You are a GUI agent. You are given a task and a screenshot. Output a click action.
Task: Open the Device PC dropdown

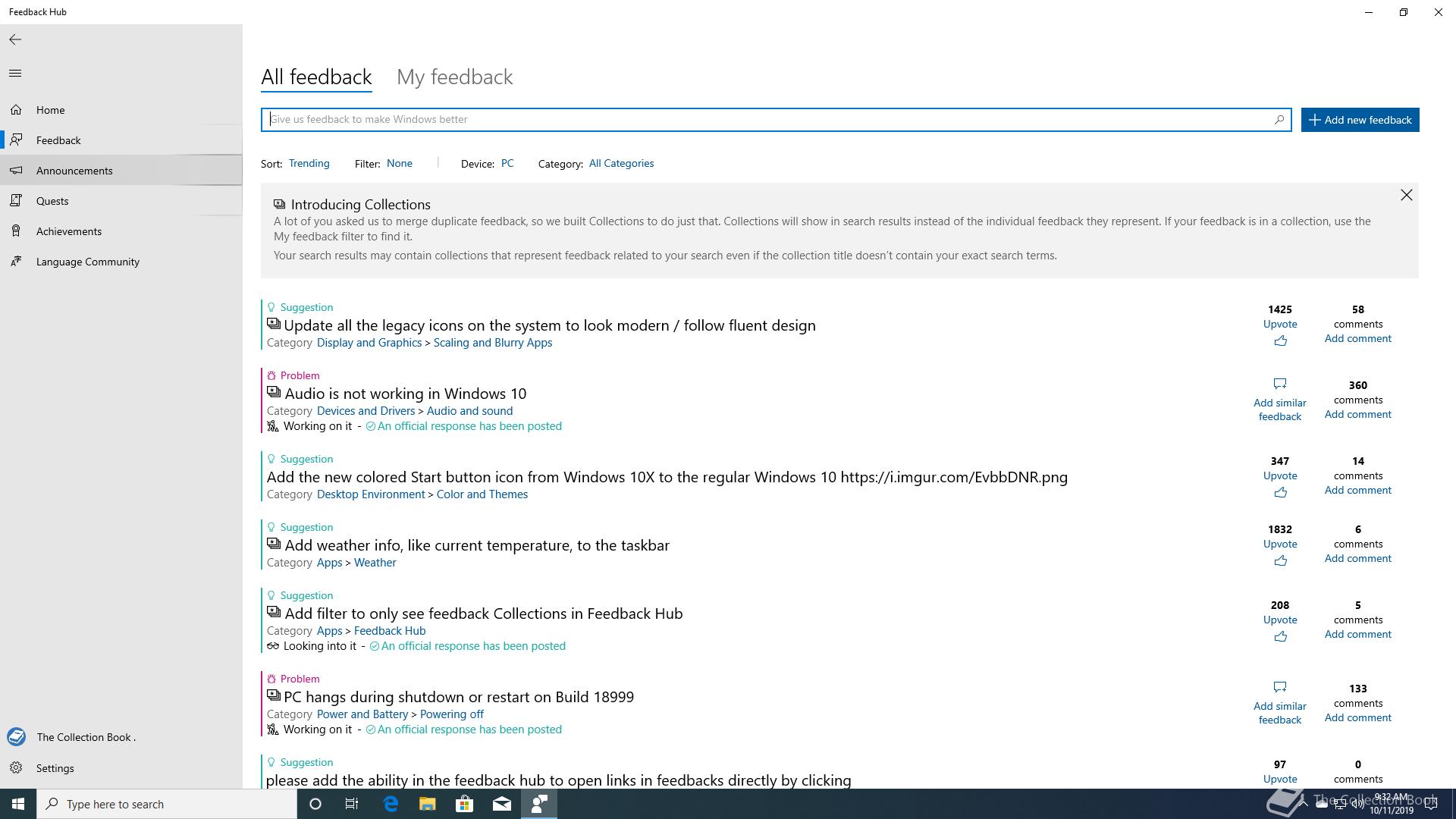507,164
